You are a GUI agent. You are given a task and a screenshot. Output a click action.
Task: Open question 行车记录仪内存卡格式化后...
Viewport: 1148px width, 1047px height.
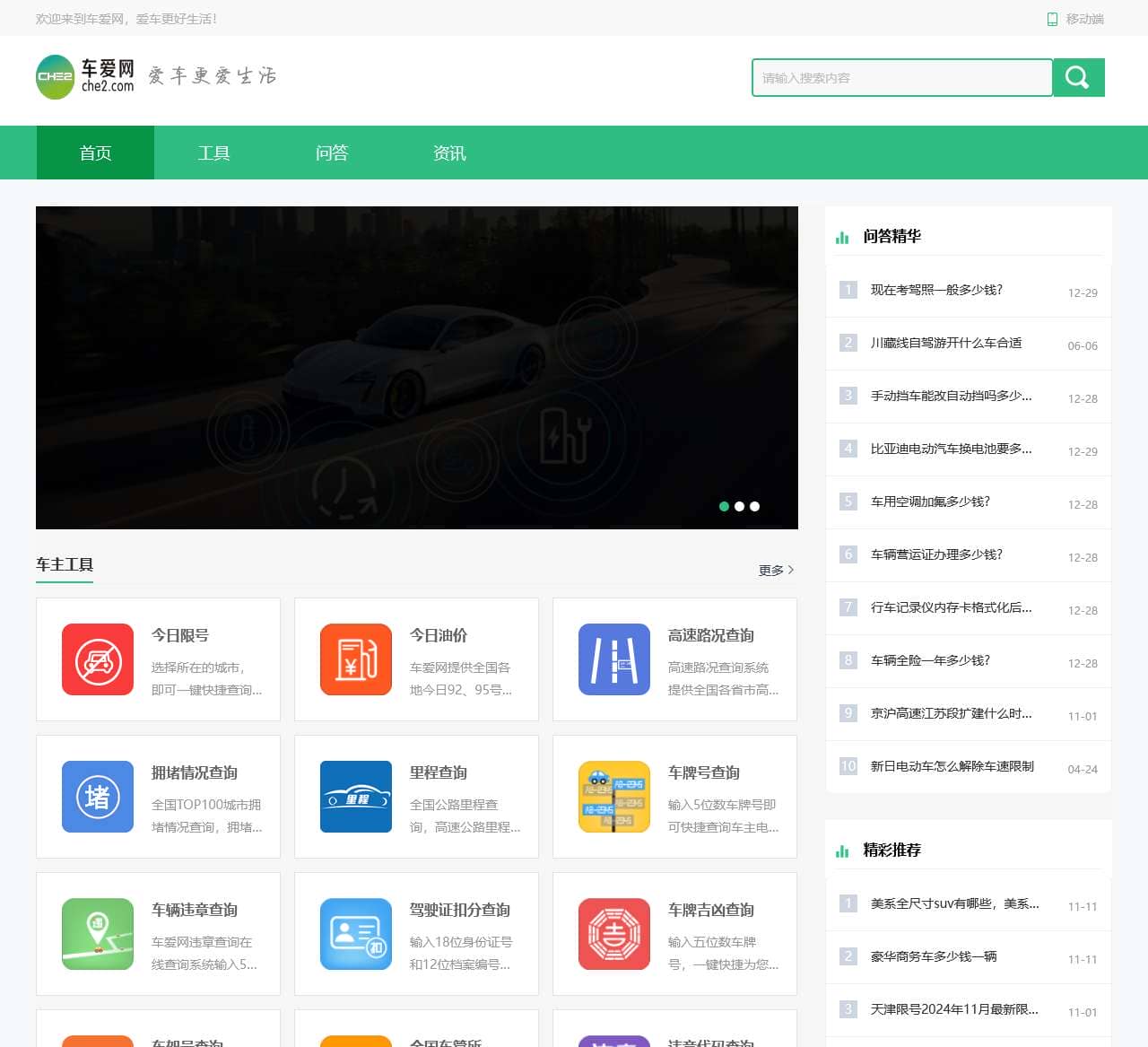pos(951,607)
